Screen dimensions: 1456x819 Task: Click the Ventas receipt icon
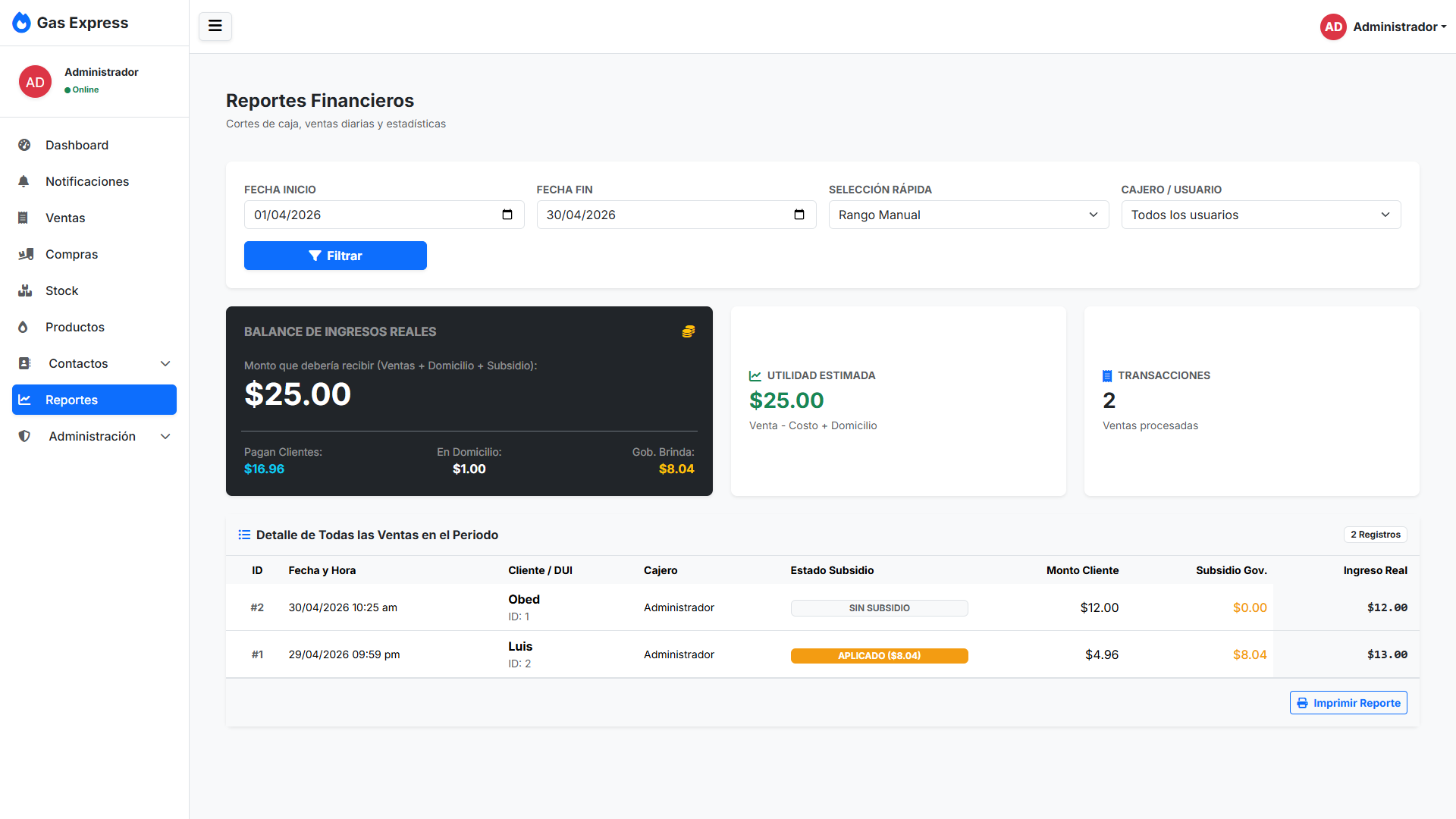point(23,218)
